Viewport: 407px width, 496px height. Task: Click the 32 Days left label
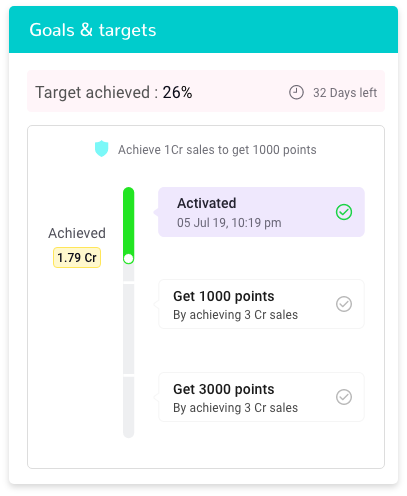(345, 93)
